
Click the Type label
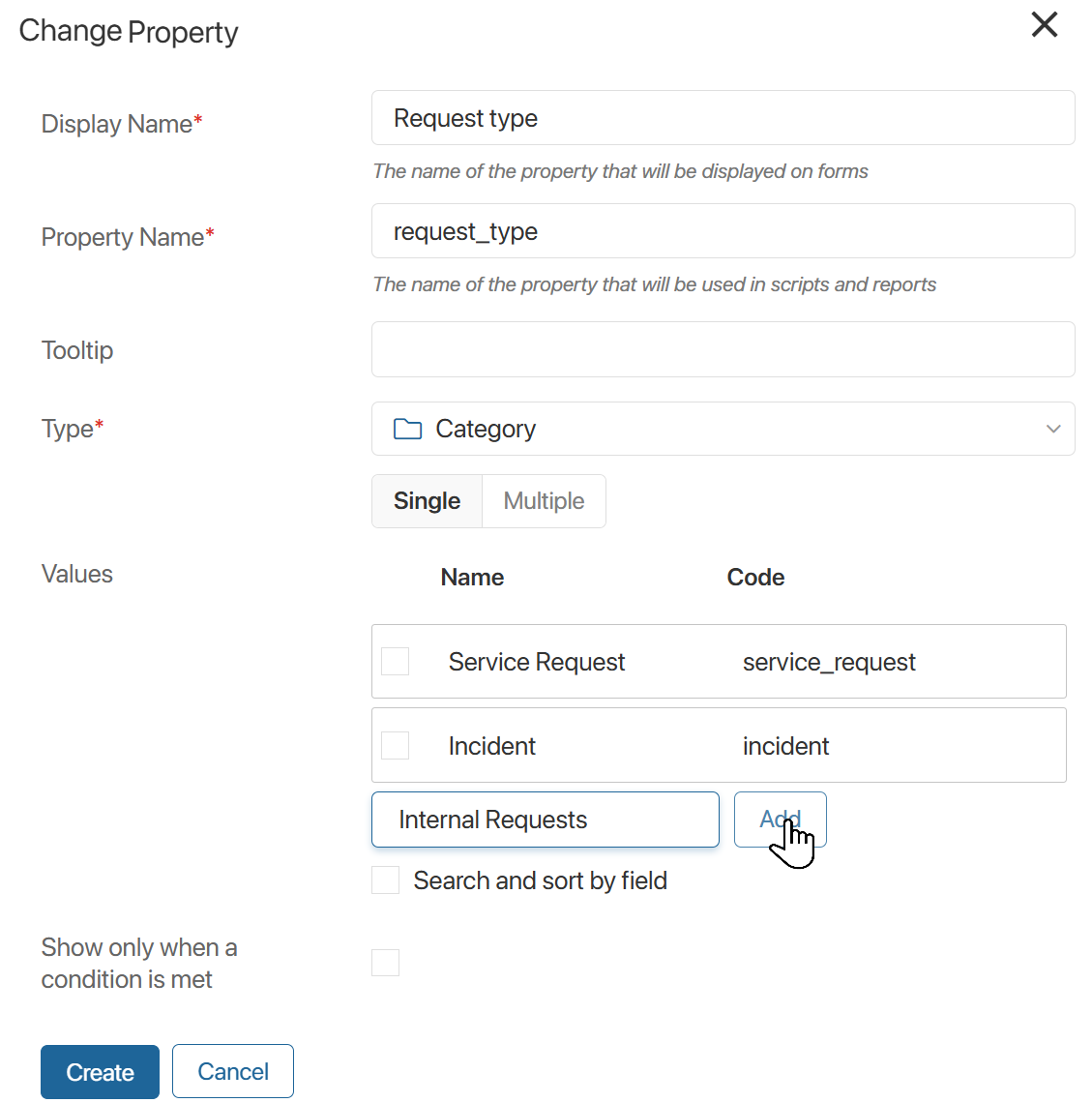[73, 429]
